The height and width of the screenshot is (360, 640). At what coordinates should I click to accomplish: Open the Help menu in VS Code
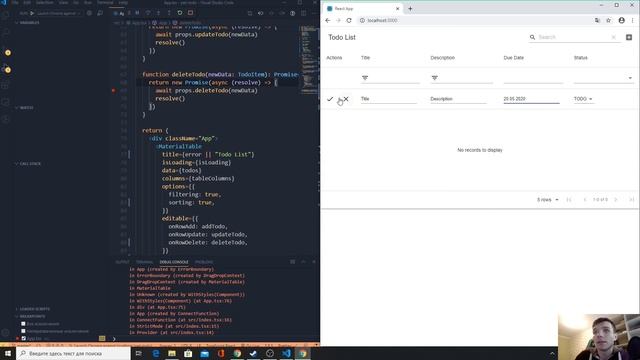pos(123,2)
